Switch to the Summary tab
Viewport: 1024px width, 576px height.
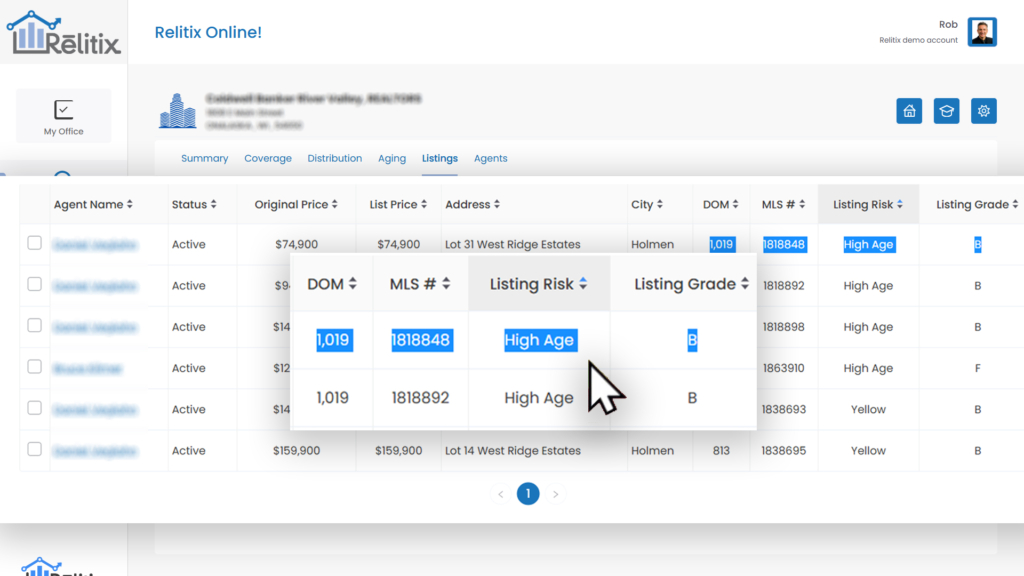[204, 158]
